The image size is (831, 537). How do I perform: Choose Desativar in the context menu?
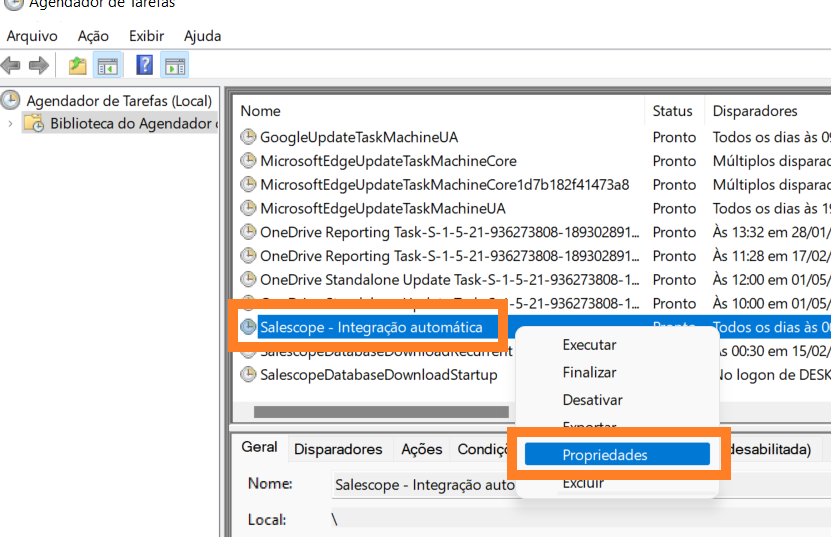point(593,400)
